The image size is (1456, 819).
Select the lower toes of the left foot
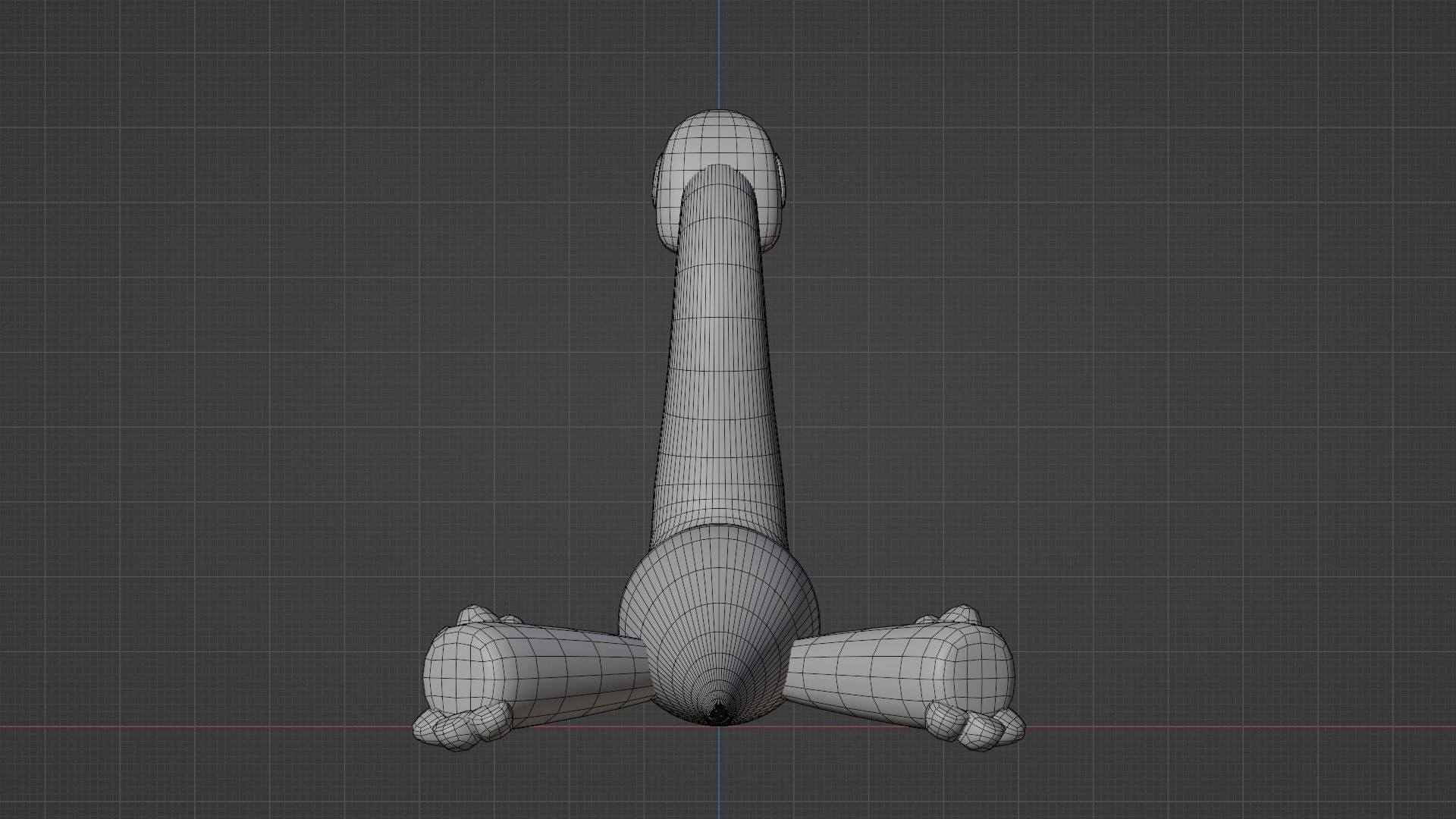461,728
